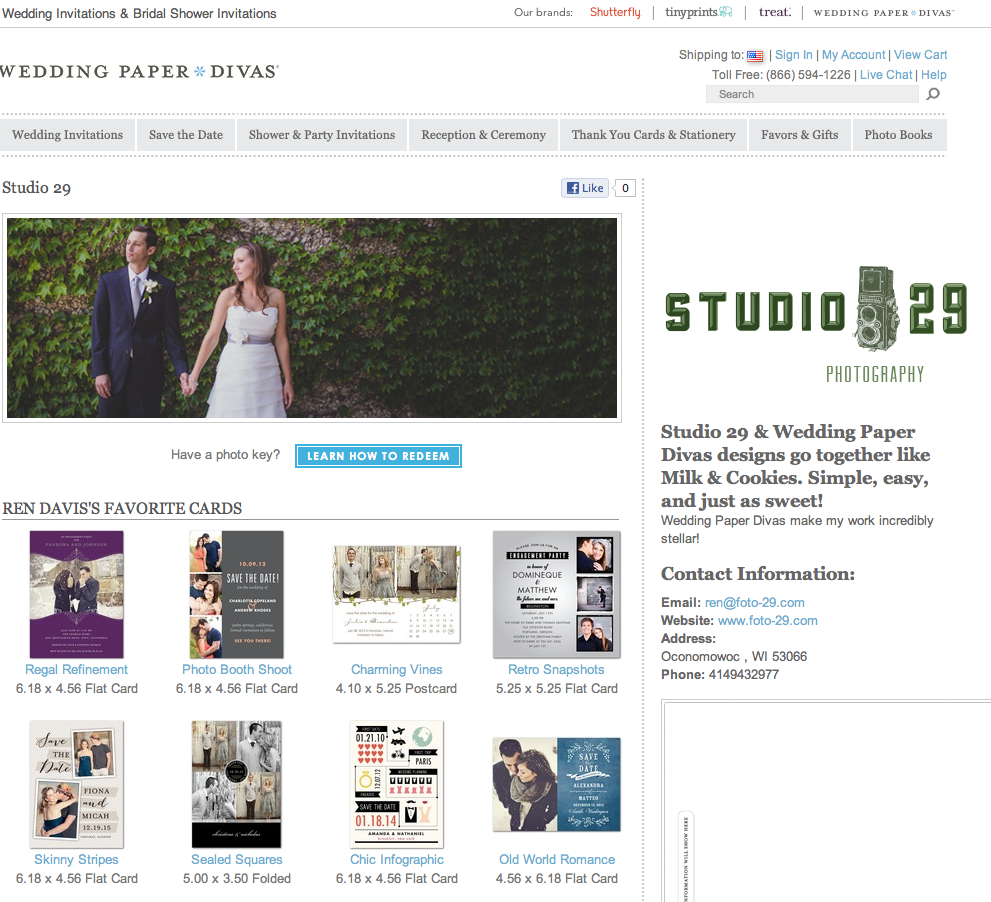Click '4.10 x 5.25 Postcard' text

tap(396, 688)
